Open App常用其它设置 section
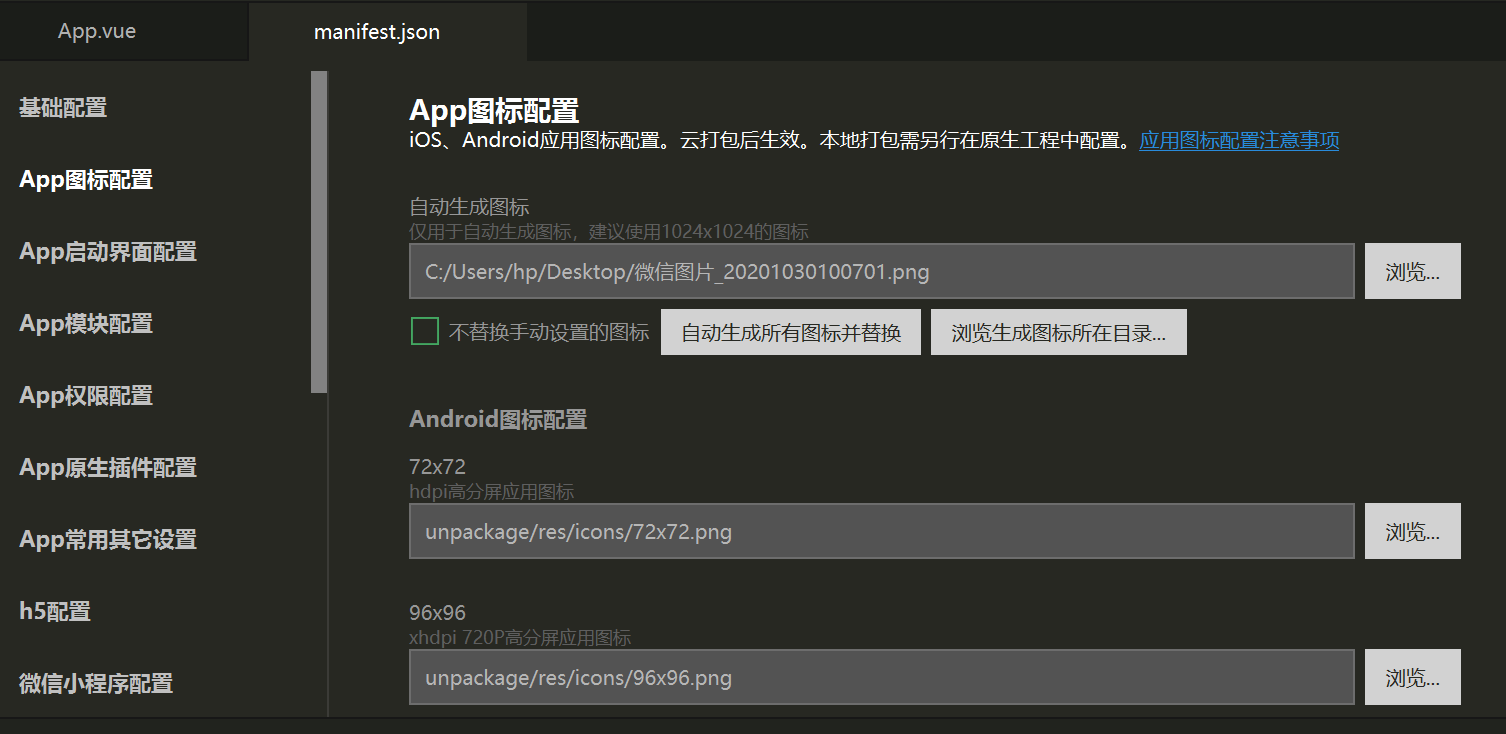 click(107, 539)
